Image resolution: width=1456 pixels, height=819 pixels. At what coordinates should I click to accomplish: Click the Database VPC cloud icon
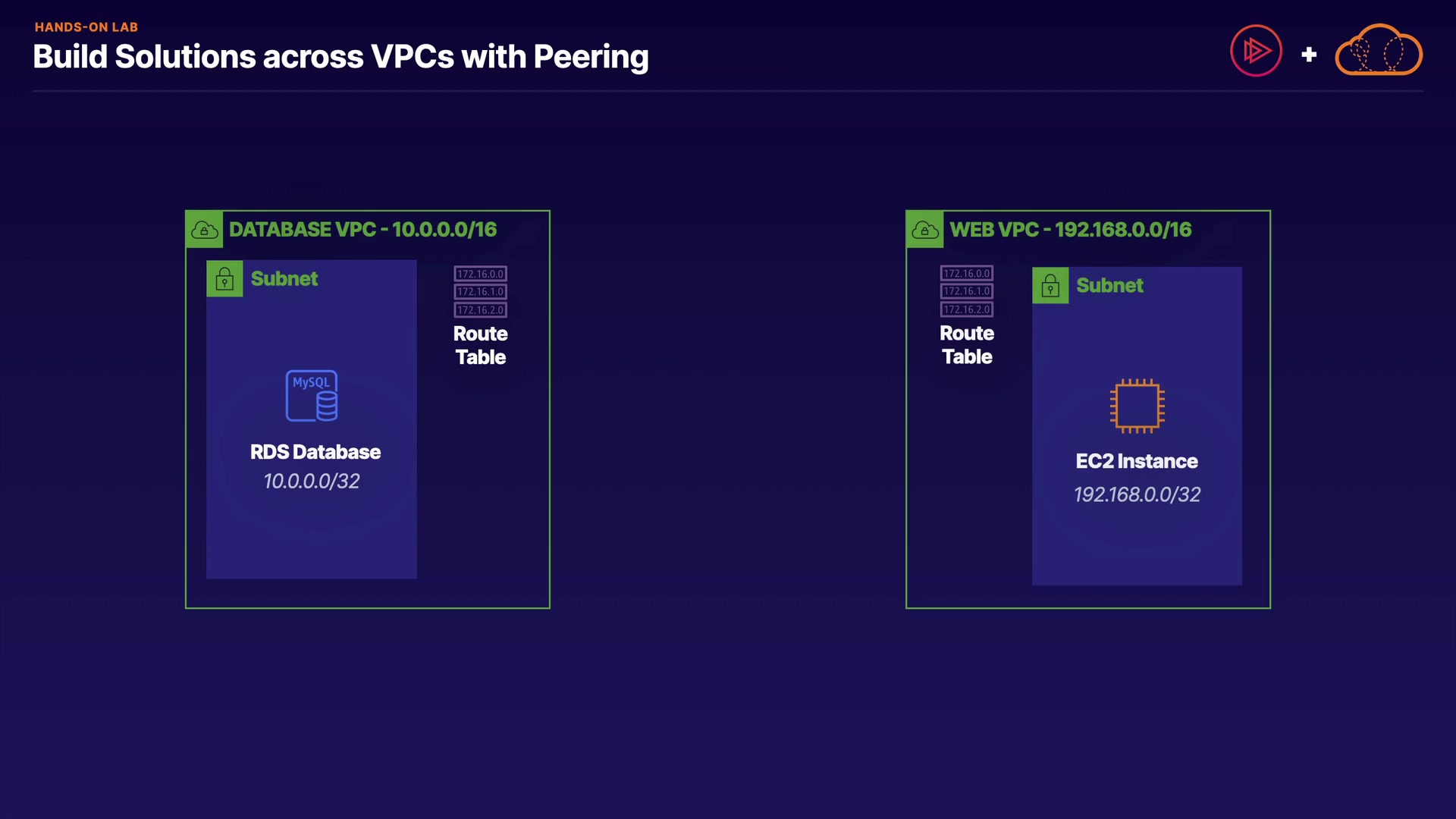click(x=204, y=230)
